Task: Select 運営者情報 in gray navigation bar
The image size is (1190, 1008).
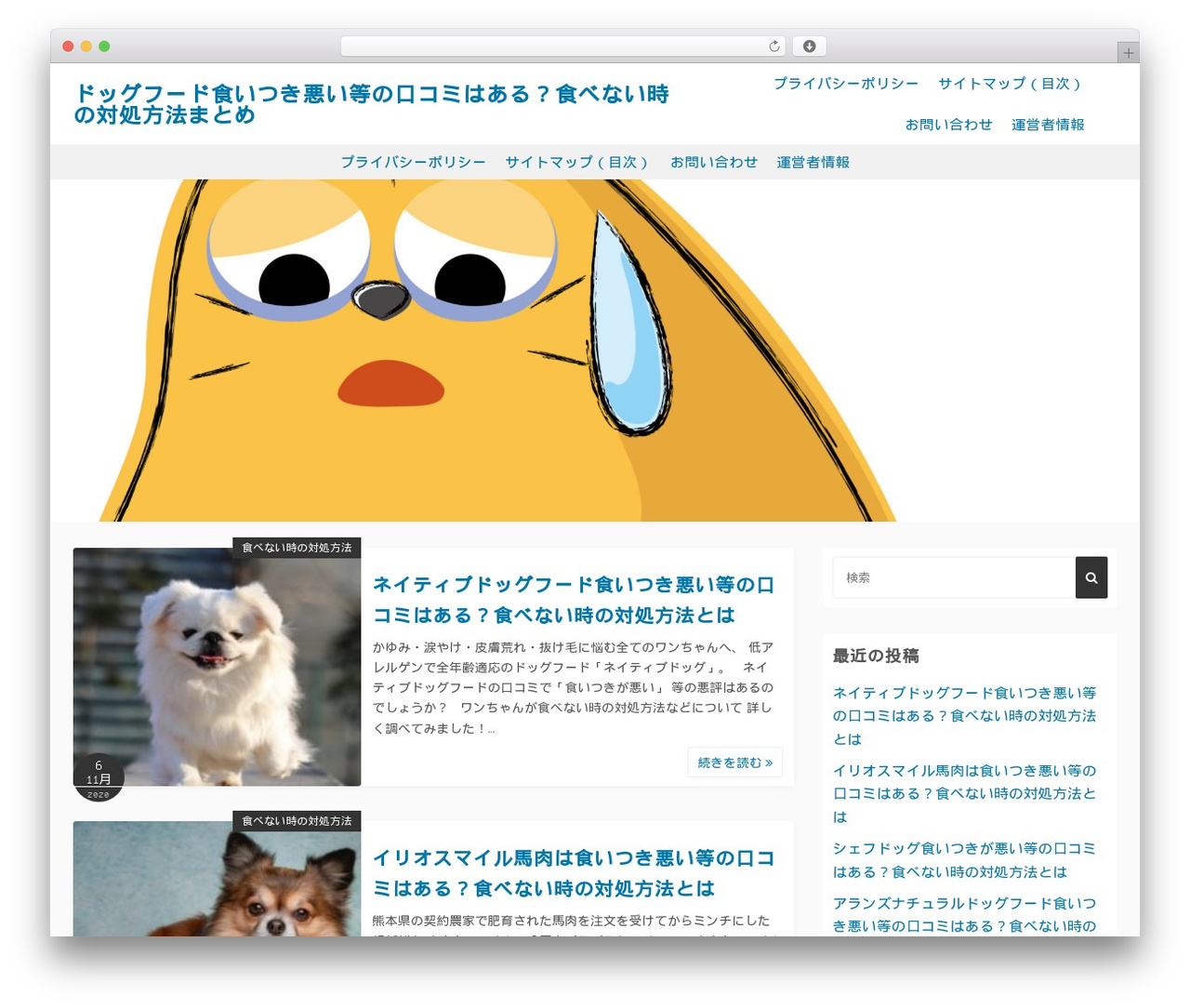Action: coord(813,162)
